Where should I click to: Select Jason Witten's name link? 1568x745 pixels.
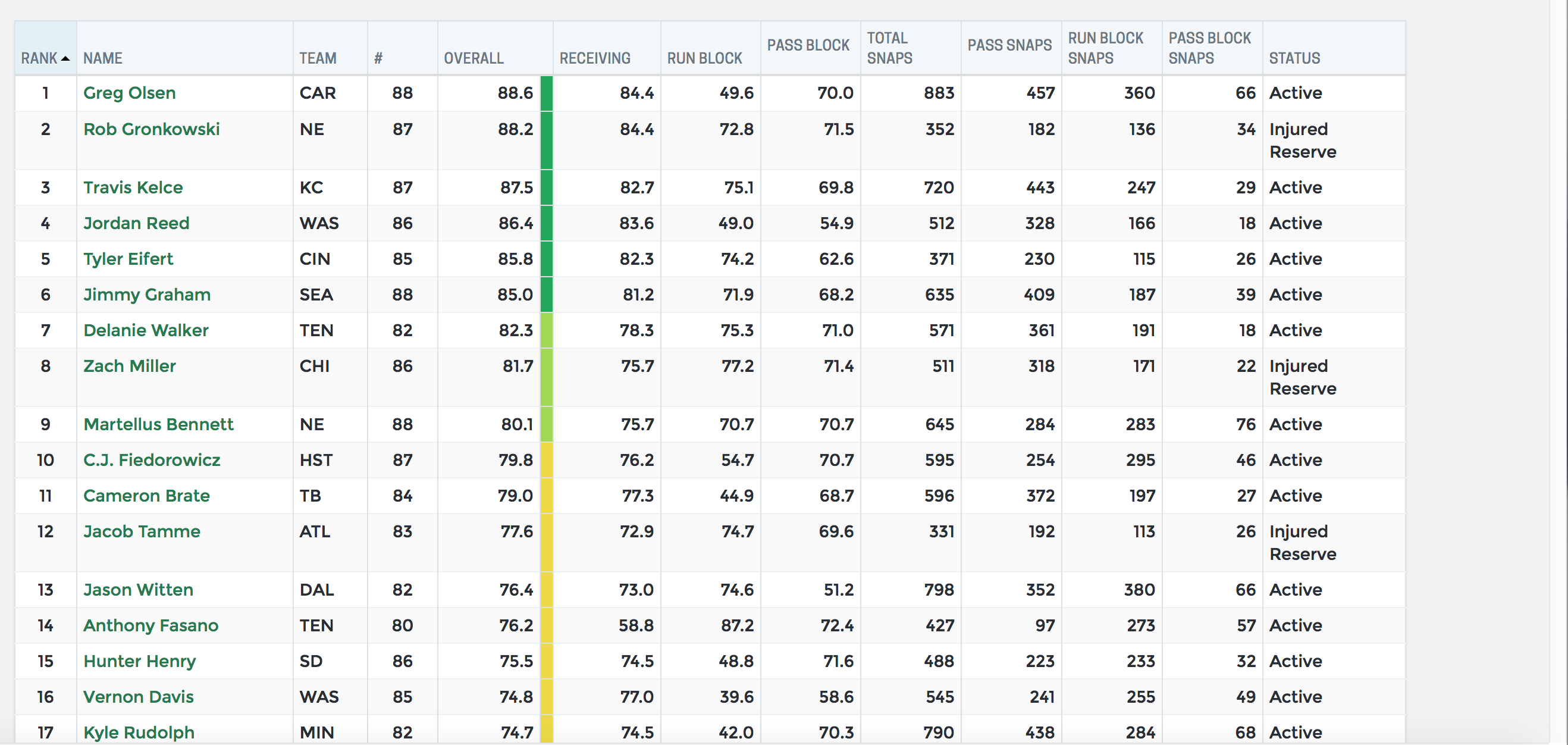click(138, 590)
